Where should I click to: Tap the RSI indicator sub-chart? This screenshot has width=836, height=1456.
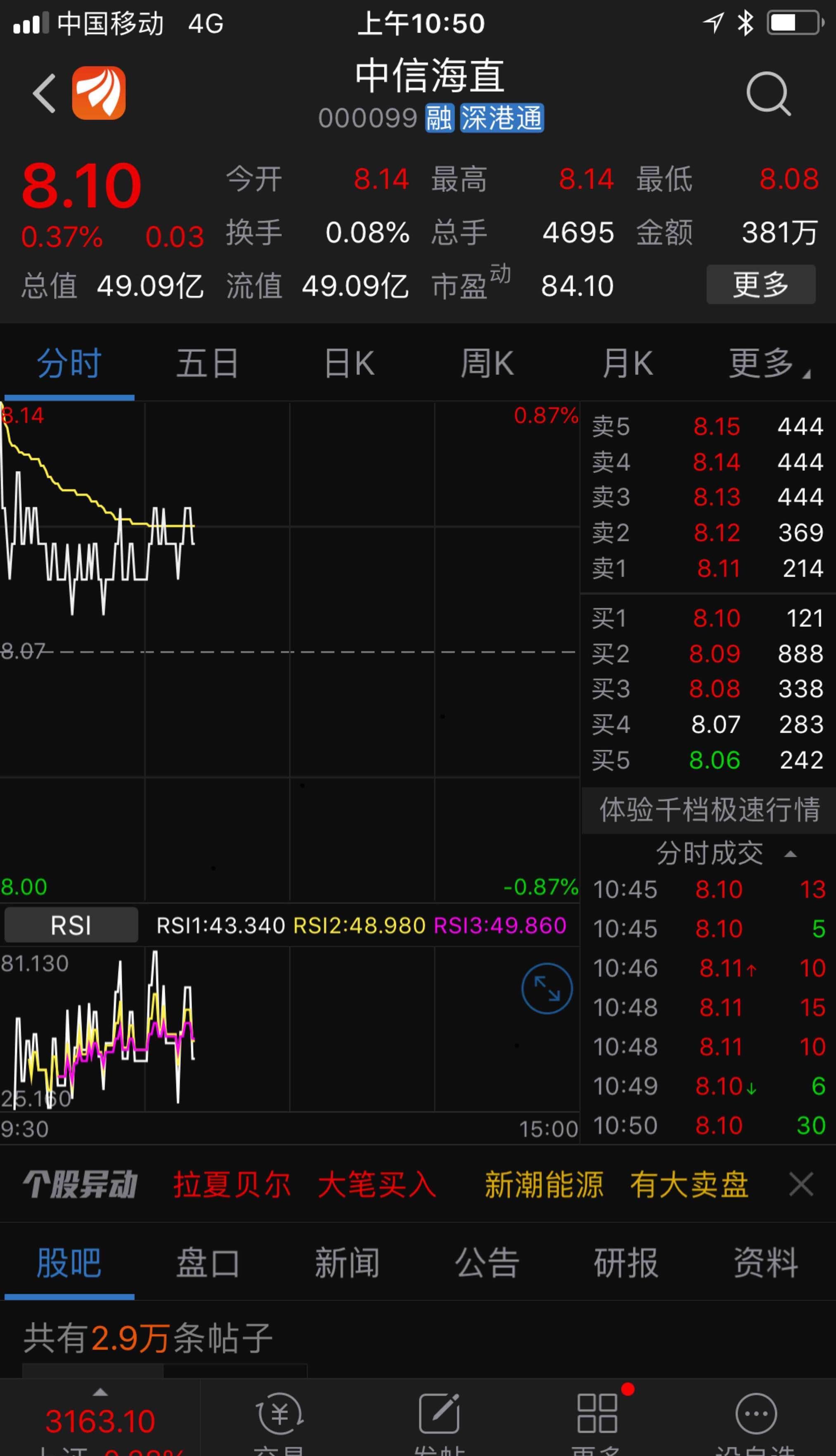pyautogui.click(x=289, y=1029)
